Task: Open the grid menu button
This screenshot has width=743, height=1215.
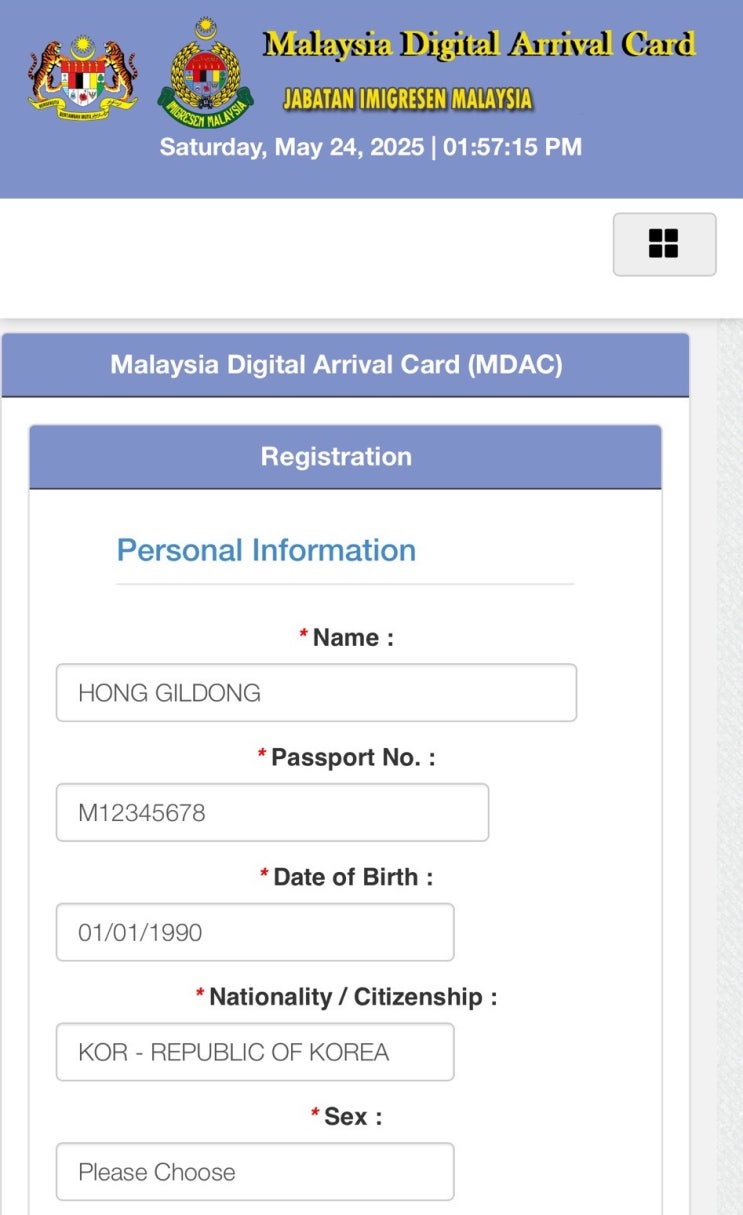Action: pyautogui.click(x=664, y=244)
